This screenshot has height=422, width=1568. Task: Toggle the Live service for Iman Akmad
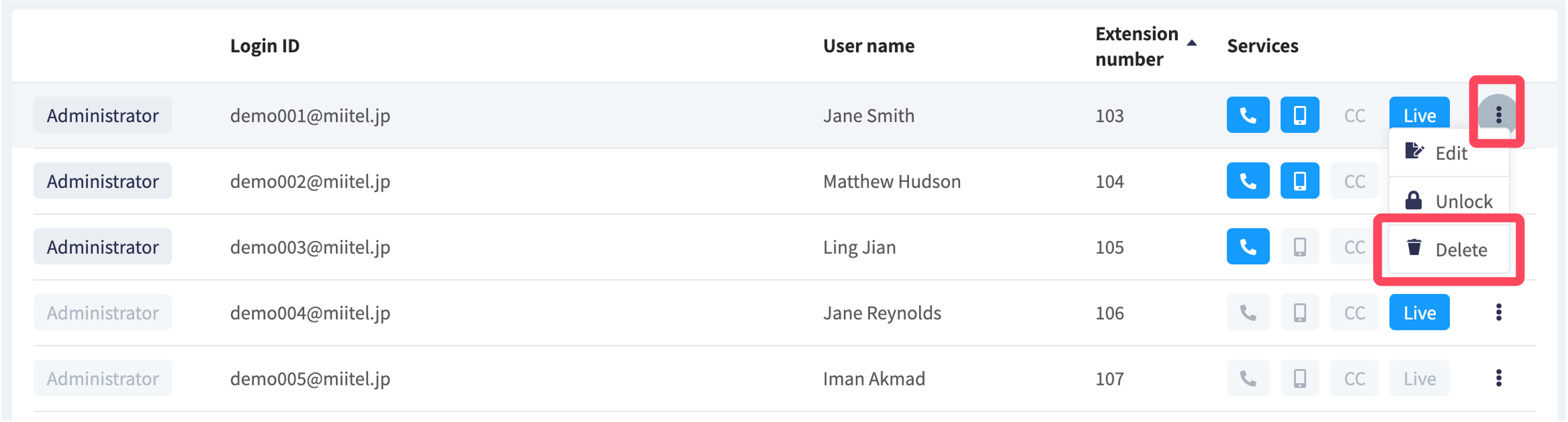tap(1419, 378)
